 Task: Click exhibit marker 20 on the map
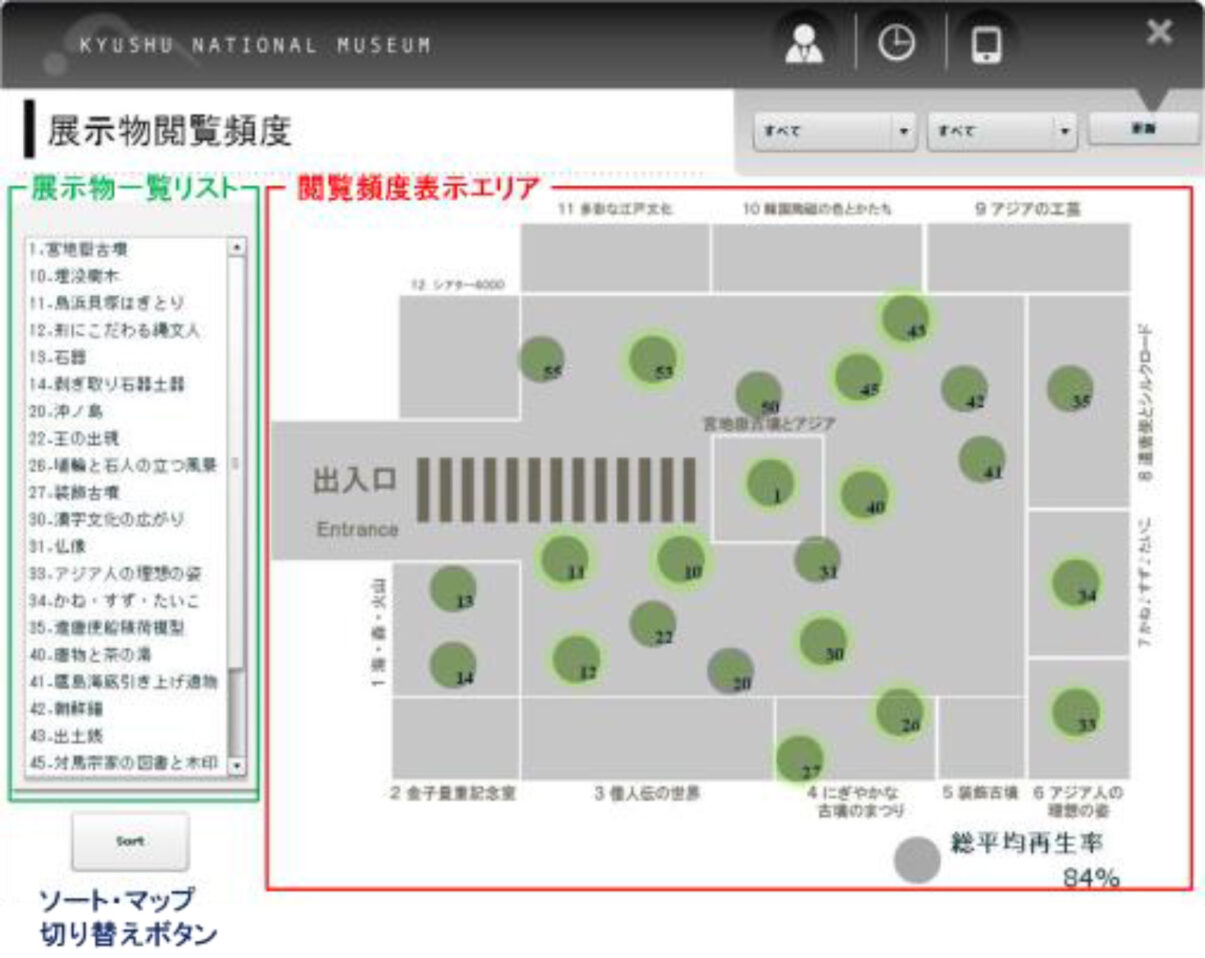[x=730, y=671]
